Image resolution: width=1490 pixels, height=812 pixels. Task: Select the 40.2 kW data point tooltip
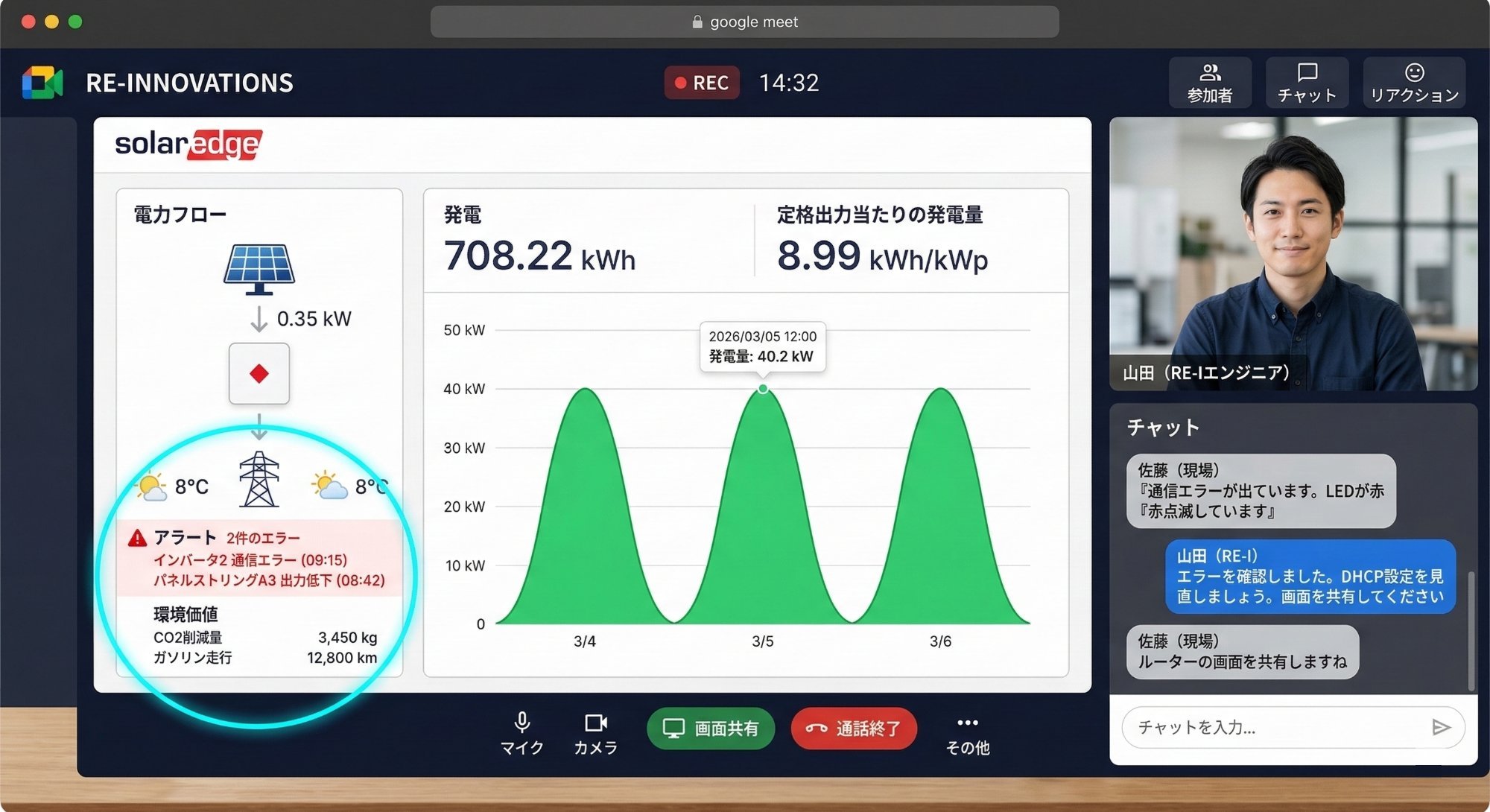[763, 346]
